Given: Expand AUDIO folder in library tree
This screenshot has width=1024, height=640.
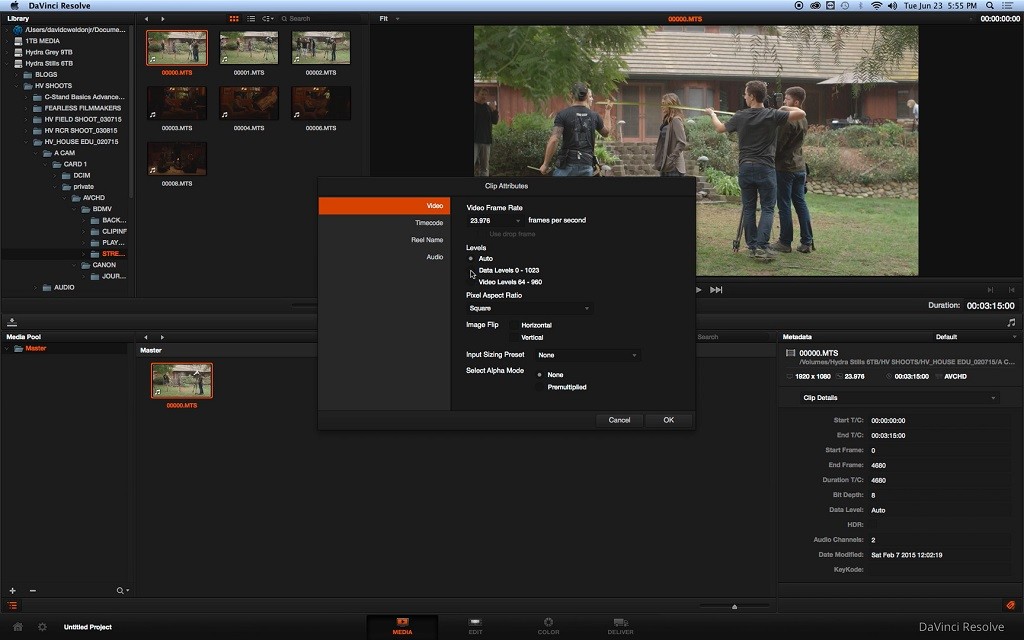Looking at the screenshot, I should [x=35, y=287].
